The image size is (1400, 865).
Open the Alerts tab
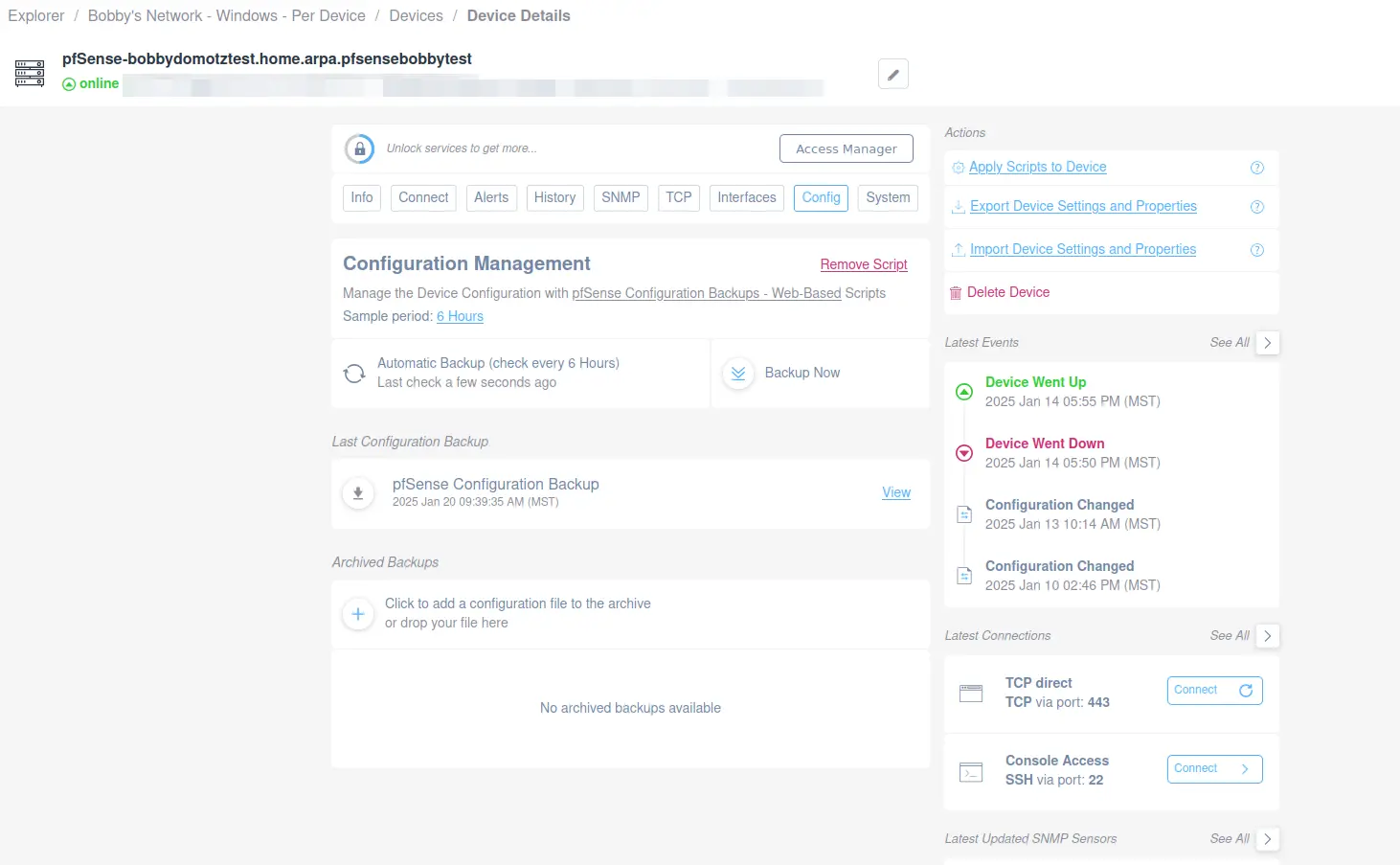tap(491, 197)
